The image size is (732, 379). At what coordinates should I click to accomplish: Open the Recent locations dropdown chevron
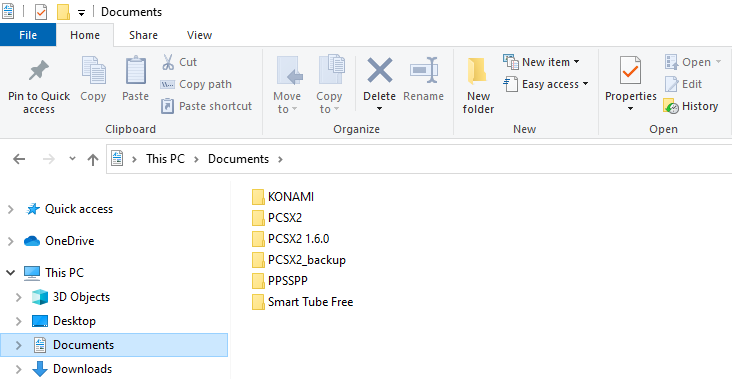[72, 159]
